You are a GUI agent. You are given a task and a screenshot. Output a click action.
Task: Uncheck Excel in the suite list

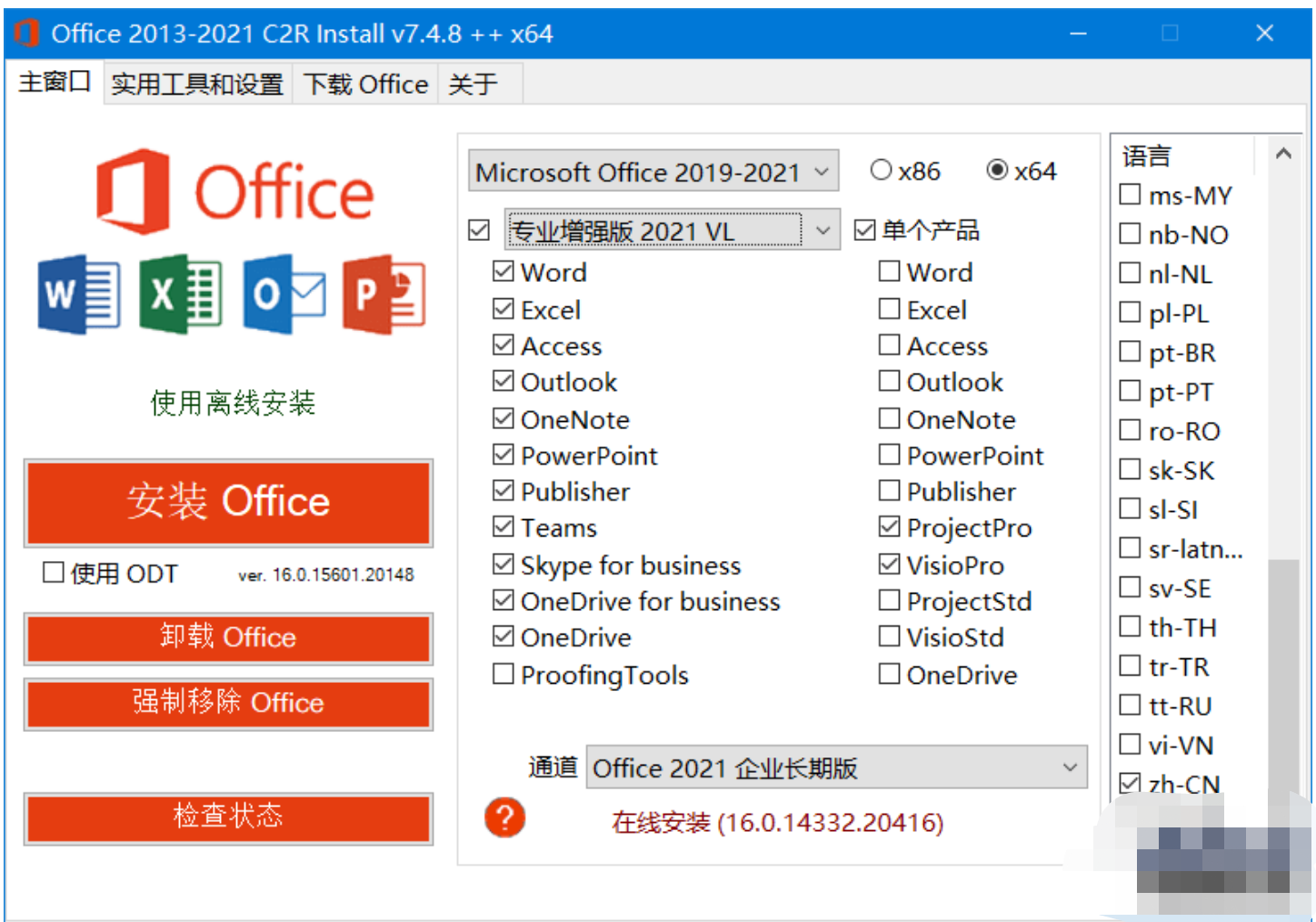click(x=503, y=309)
